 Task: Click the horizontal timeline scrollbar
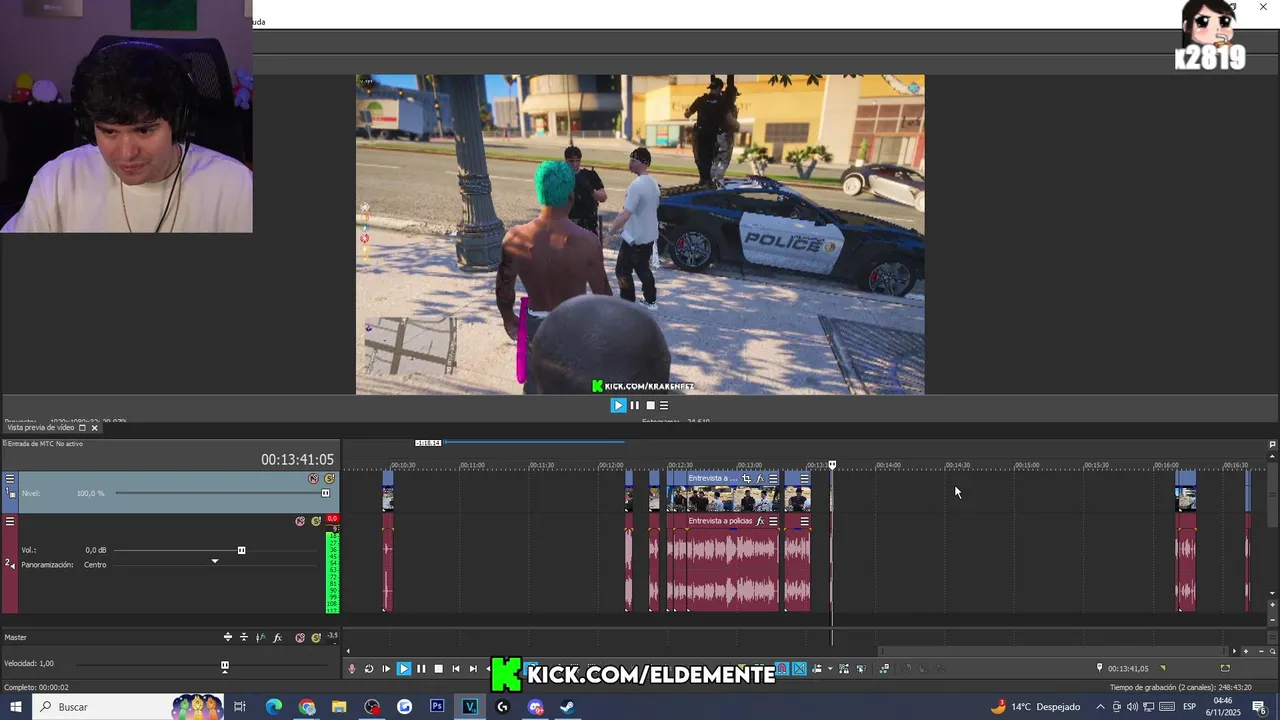pos(1052,651)
